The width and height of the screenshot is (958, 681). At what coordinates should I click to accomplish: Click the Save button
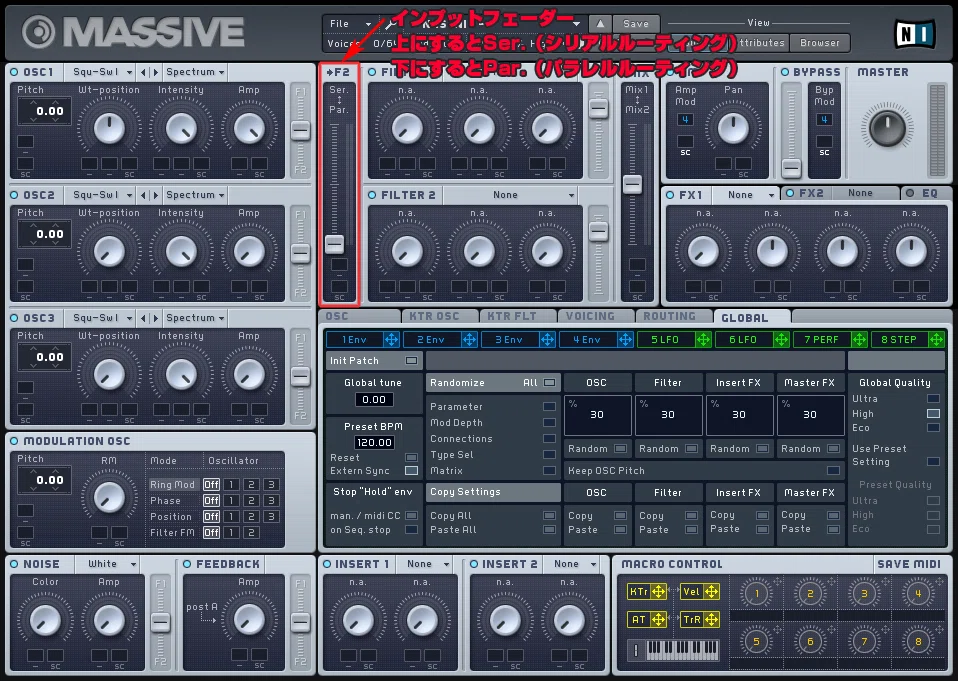[x=636, y=23]
